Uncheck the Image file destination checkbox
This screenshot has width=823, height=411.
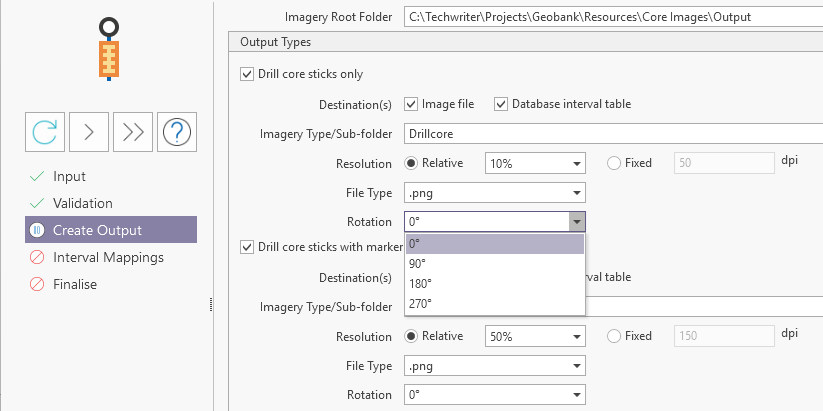click(411, 104)
